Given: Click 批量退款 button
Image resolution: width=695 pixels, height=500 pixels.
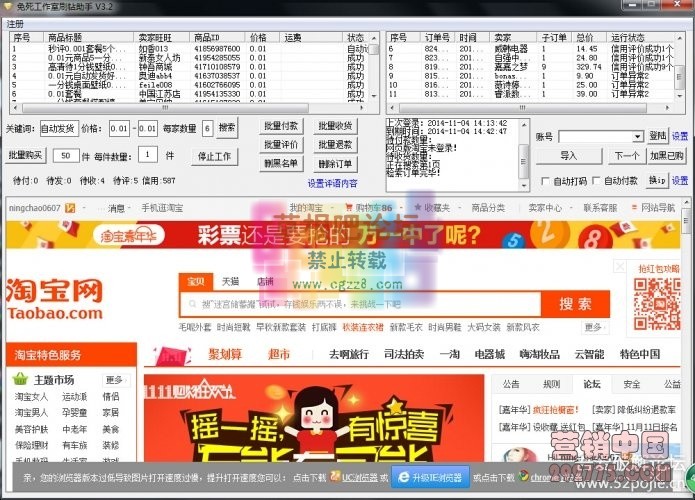Looking at the screenshot, I should [335, 145].
